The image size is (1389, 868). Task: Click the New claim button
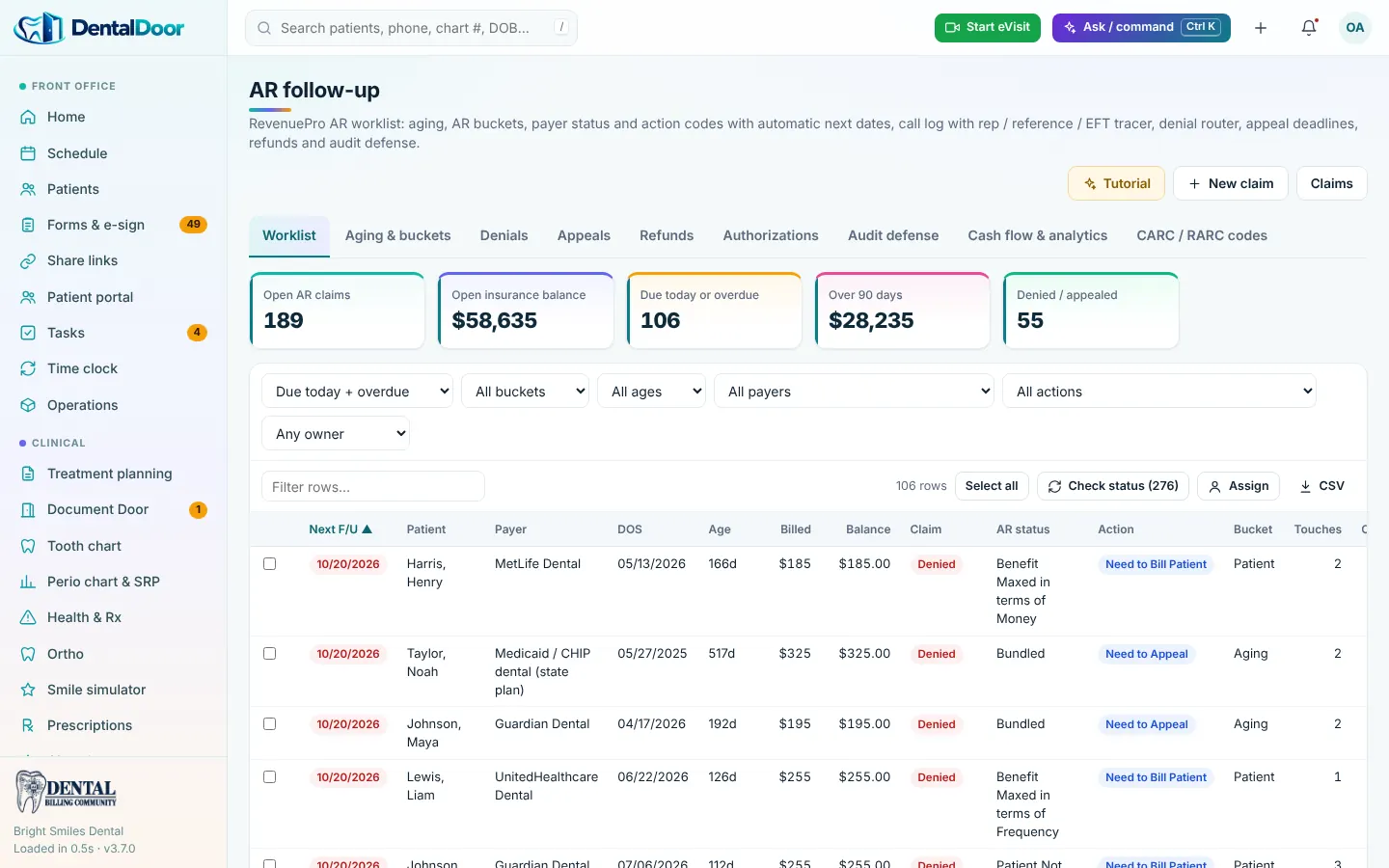(x=1231, y=183)
